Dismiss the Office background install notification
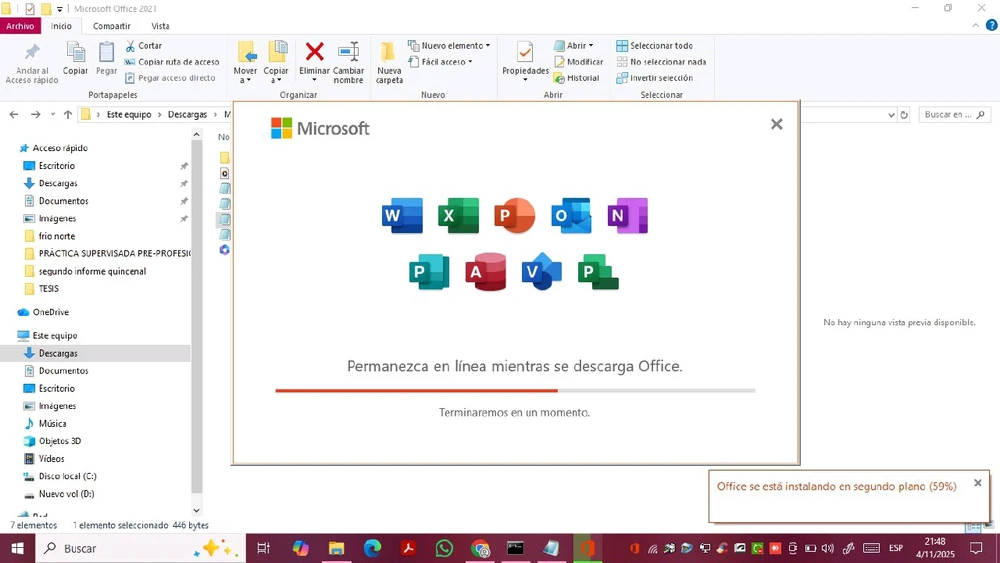Image resolution: width=1000 pixels, height=563 pixels. pyautogui.click(x=977, y=483)
